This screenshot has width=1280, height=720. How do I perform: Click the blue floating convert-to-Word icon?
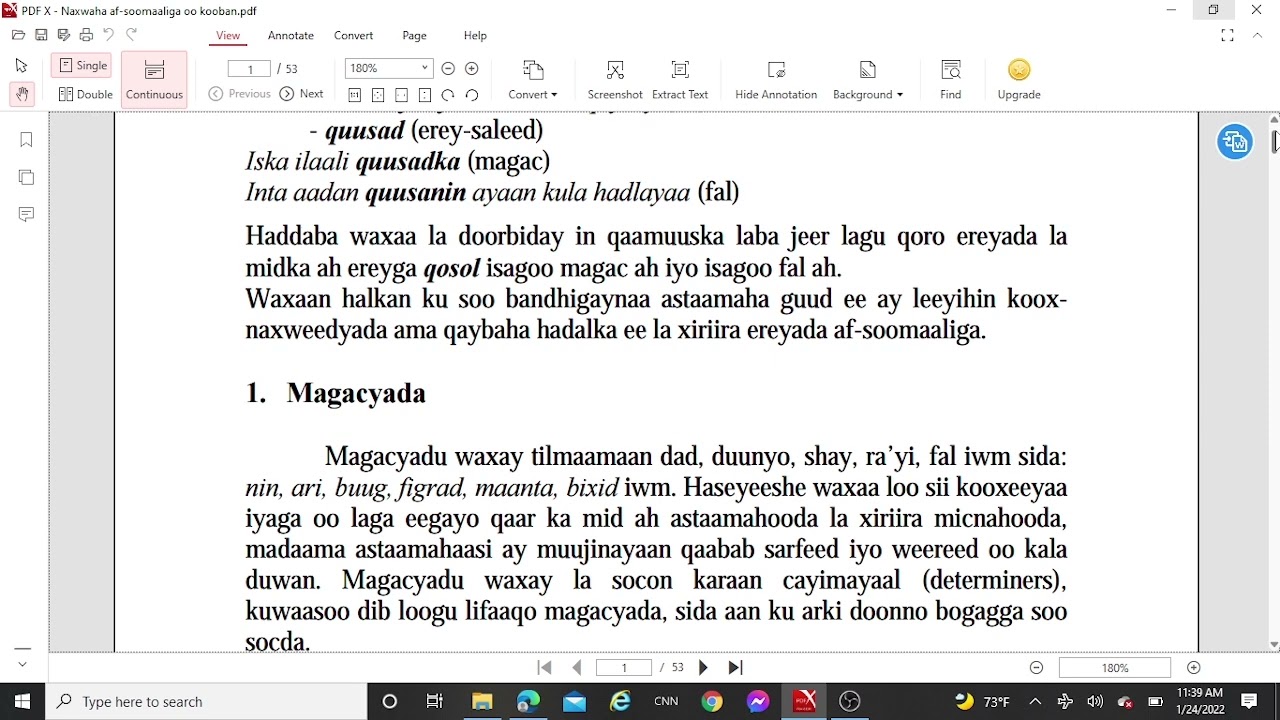point(1235,142)
